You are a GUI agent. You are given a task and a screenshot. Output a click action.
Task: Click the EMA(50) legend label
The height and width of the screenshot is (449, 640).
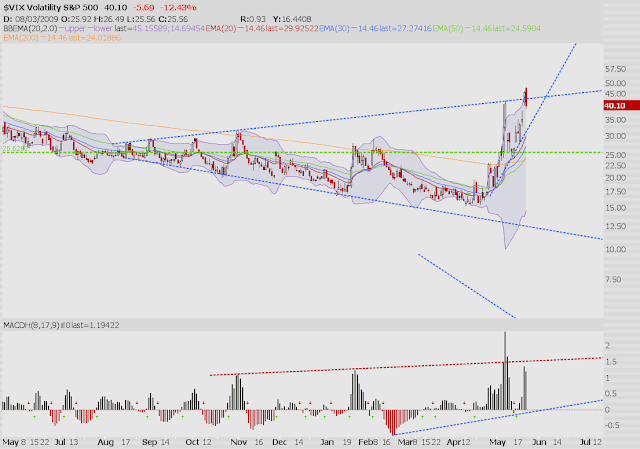coord(448,29)
